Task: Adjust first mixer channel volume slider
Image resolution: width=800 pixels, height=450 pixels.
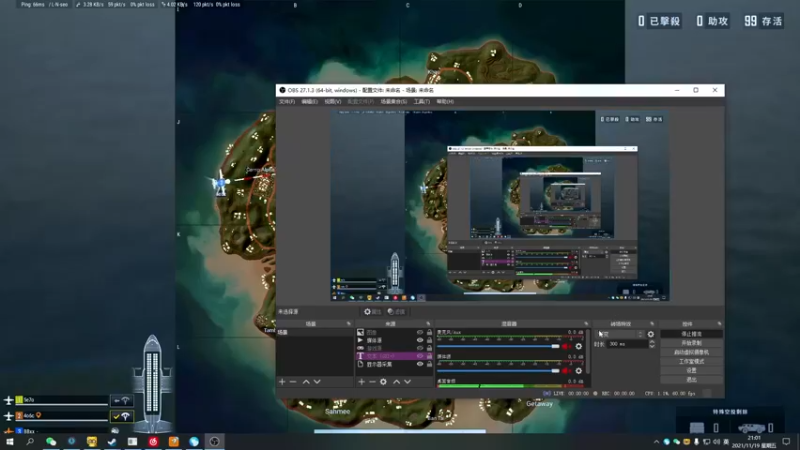Action: (x=498, y=346)
